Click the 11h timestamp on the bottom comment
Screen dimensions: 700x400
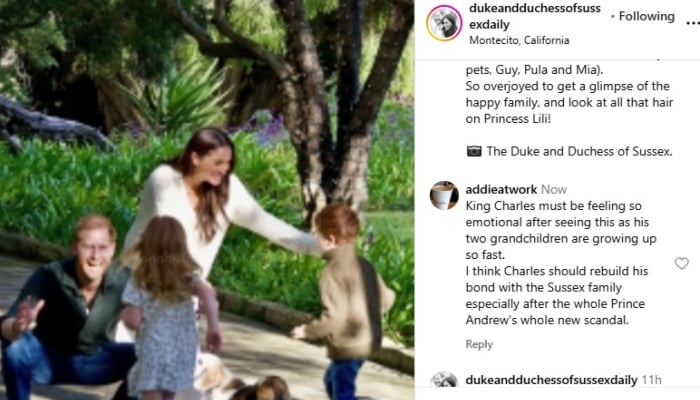[x=651, y=380]
